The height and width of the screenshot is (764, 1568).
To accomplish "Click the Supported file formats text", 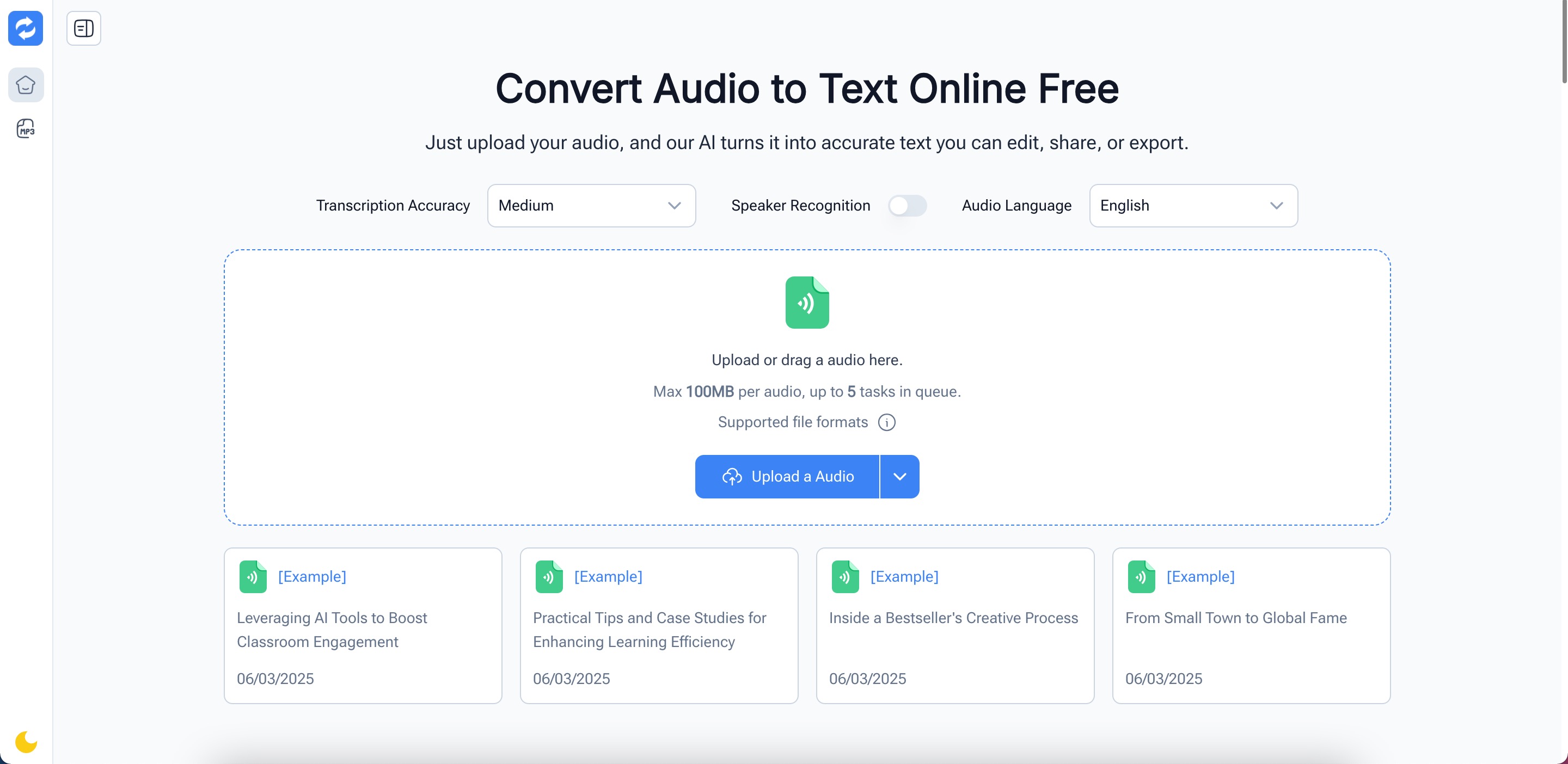I will click(793, 422).
